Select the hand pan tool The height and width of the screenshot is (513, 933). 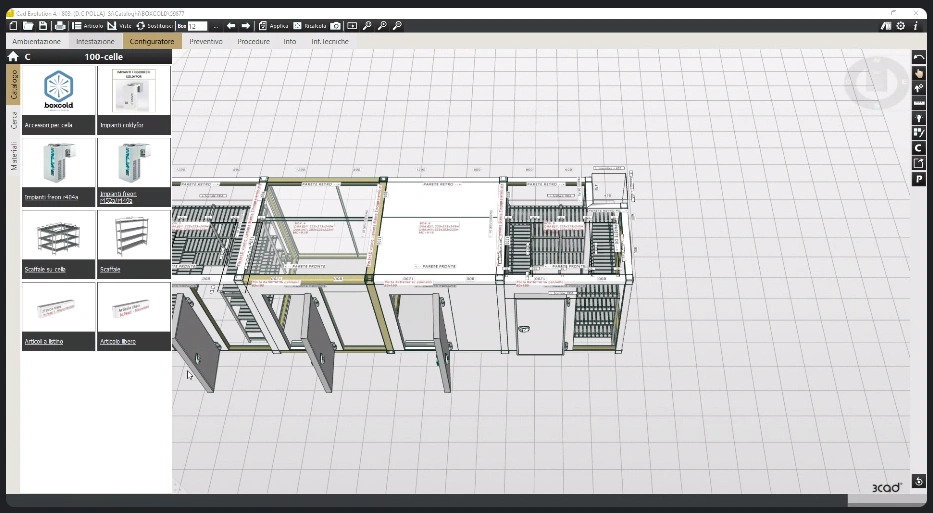(919, 74)
